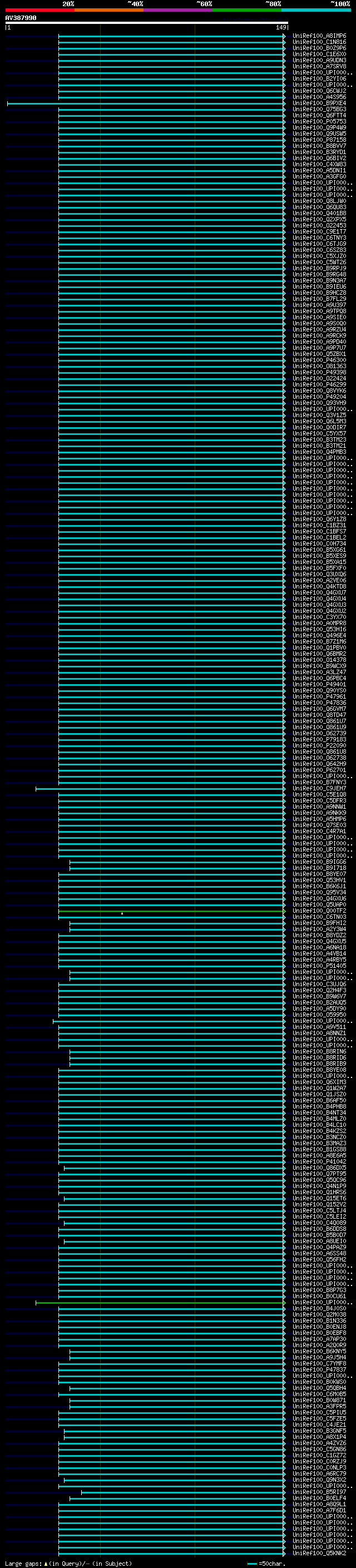Select the UniRef100_P41042 label
The width and height of the screenshot is (356, 1568).
(x=319, y=1162)
